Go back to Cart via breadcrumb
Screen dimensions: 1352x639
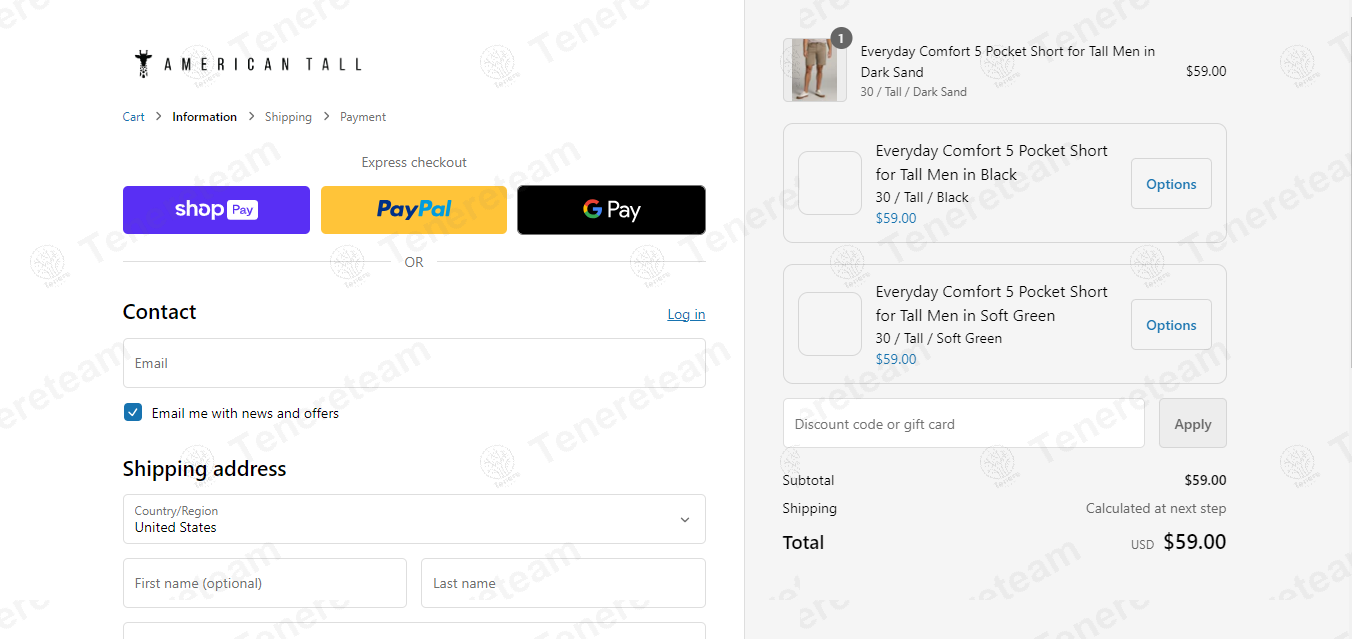tap(133, 116)
